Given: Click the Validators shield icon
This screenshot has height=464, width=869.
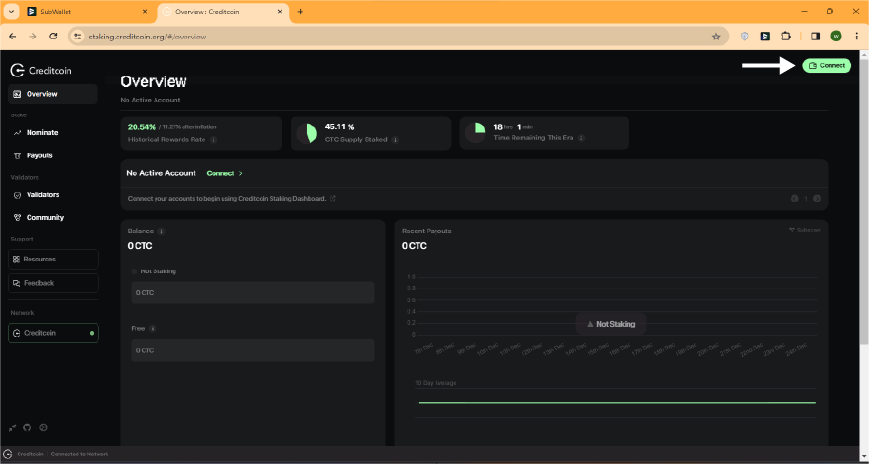Looking at the screenshot, I should click(x=17, y=195).
